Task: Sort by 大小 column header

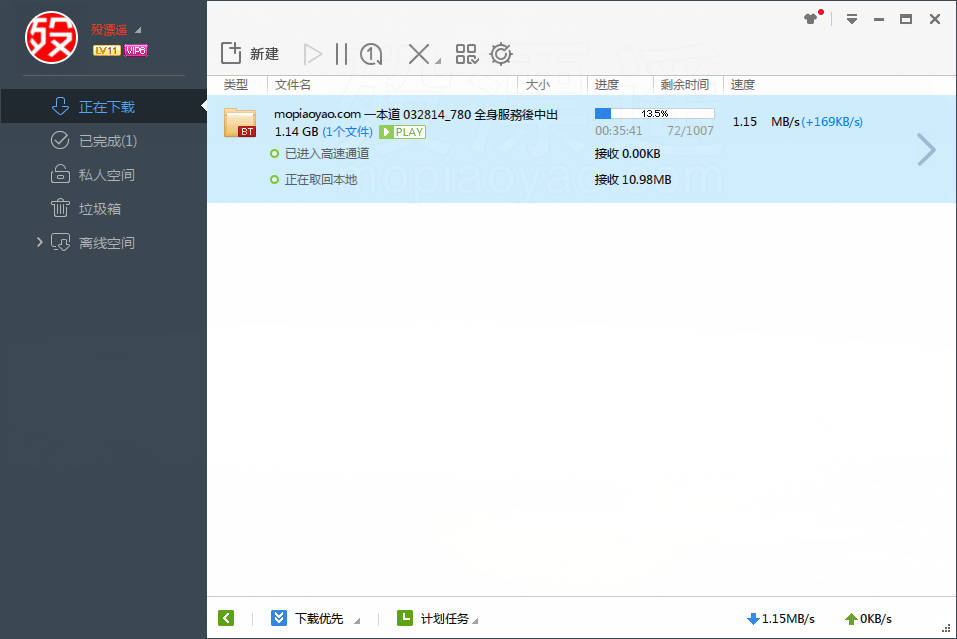Action: pyautogui.click(x=538, y=85)
